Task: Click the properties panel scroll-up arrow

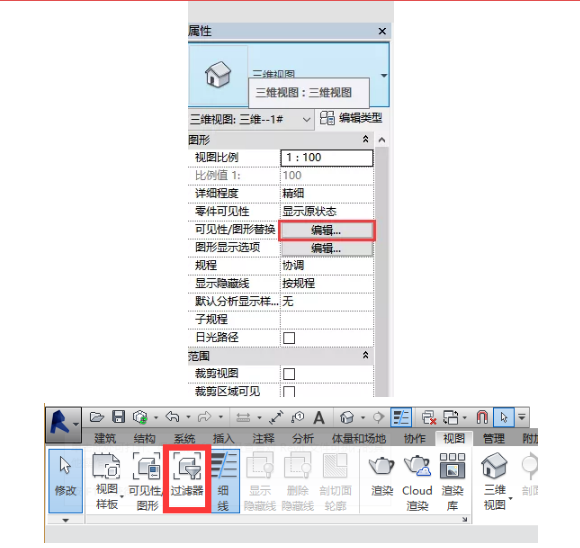Action: point(382,140)
